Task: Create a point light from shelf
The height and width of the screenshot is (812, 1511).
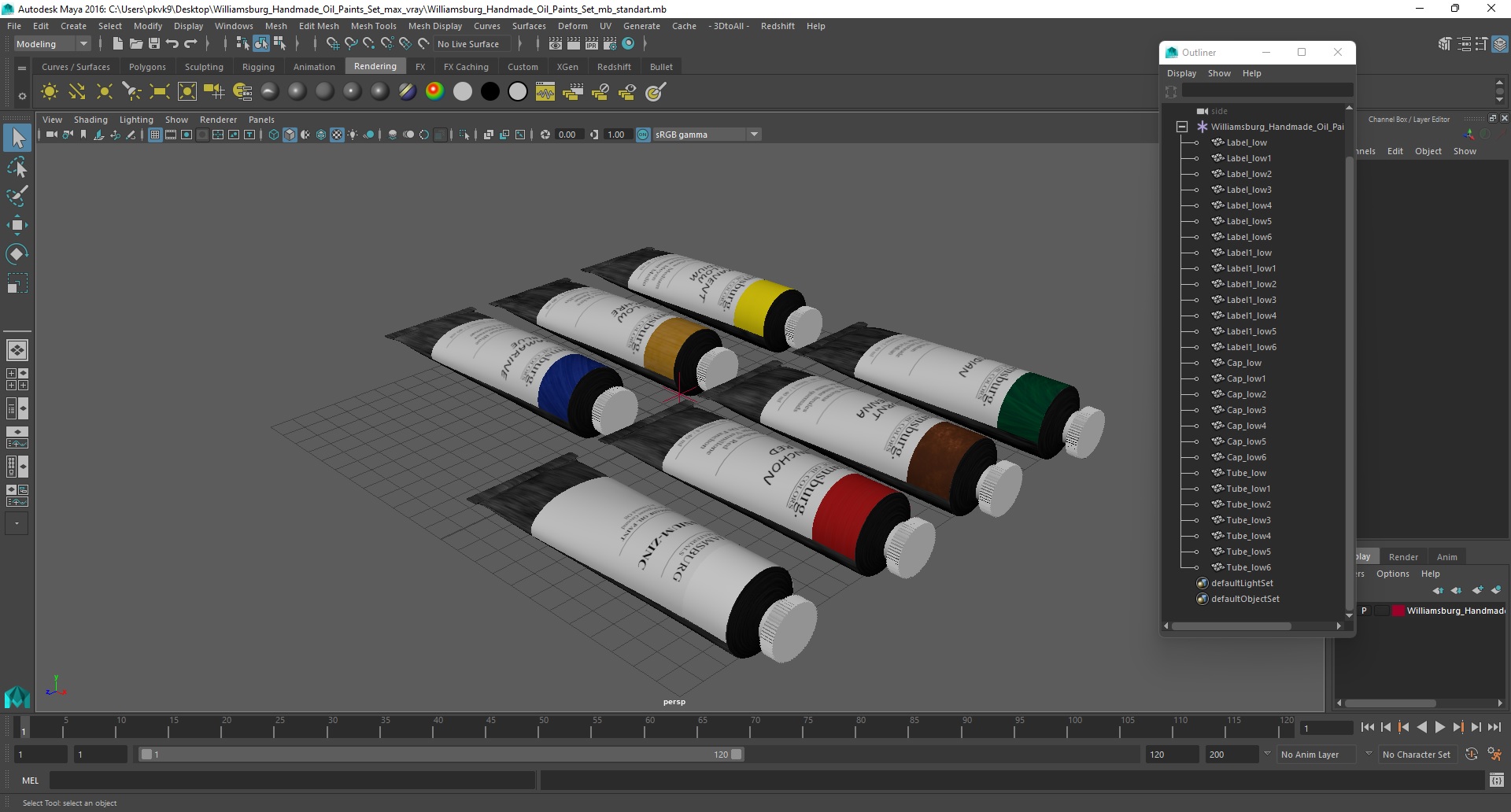Action: (104, 92)
